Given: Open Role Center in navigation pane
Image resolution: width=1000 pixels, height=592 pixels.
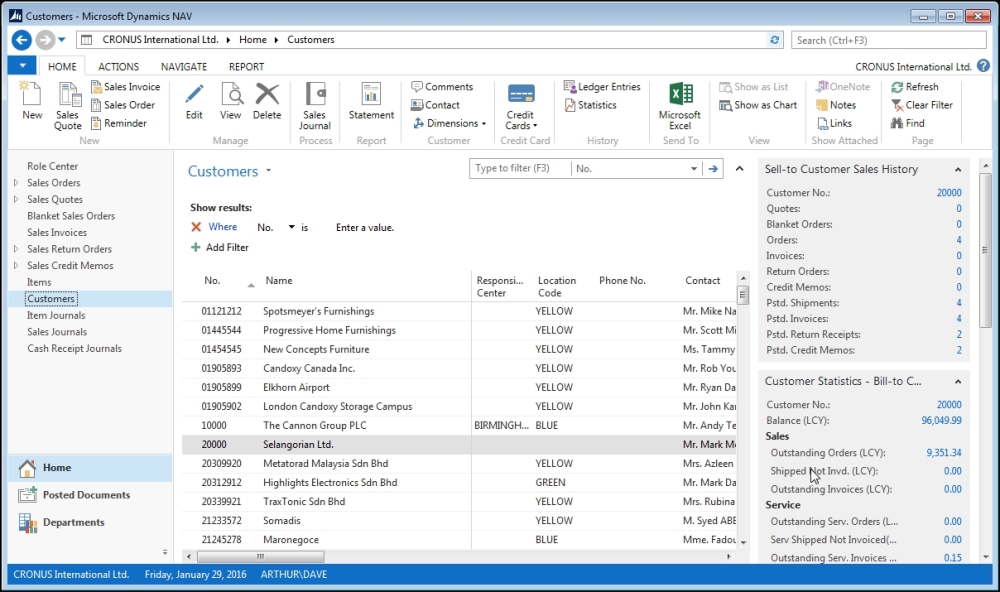Looking at the screenshot, I should coord(52,166).
